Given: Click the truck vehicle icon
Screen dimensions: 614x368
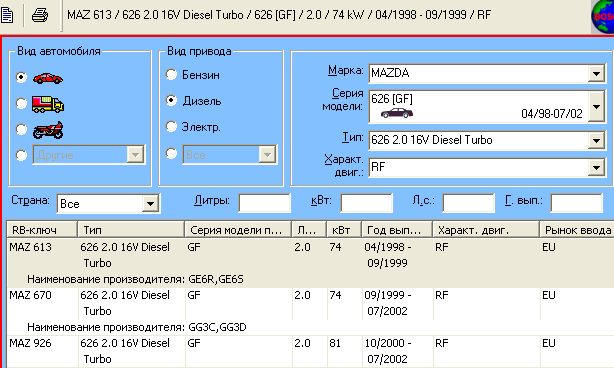Looking at the screenshot, I should click(48, 104).
